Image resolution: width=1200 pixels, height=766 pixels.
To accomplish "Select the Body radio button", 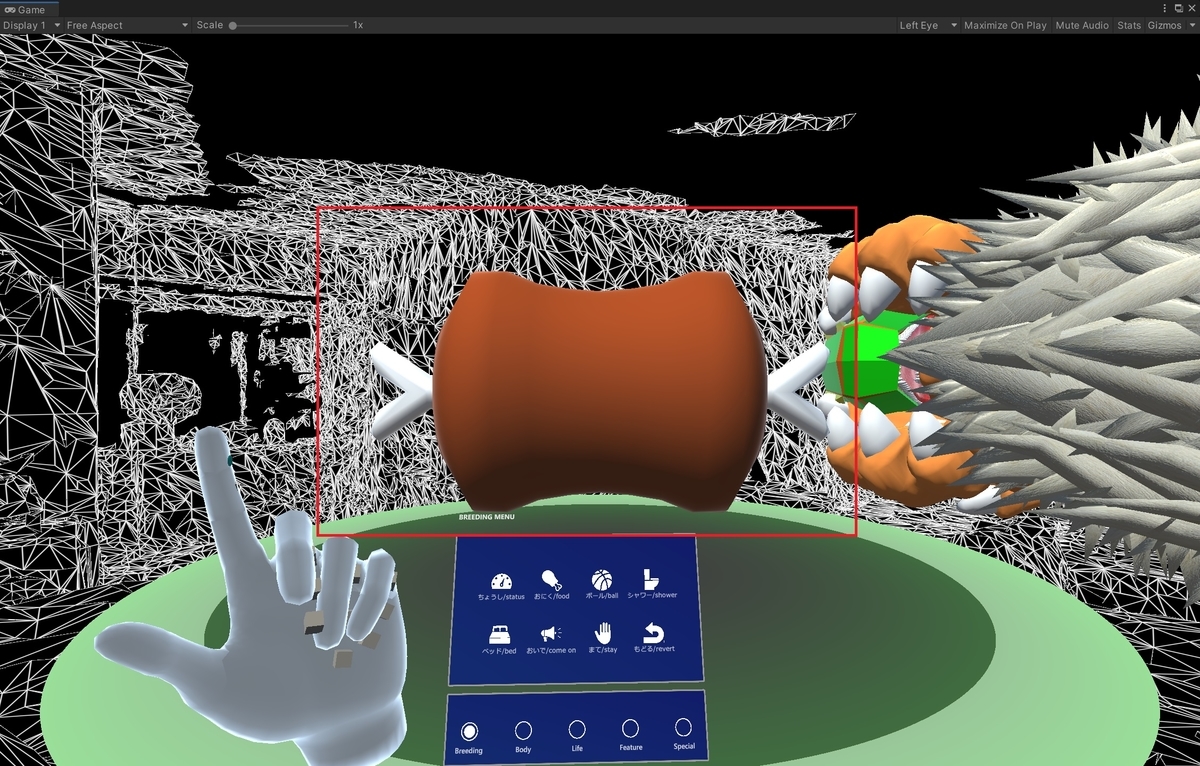I will (523, 731).
